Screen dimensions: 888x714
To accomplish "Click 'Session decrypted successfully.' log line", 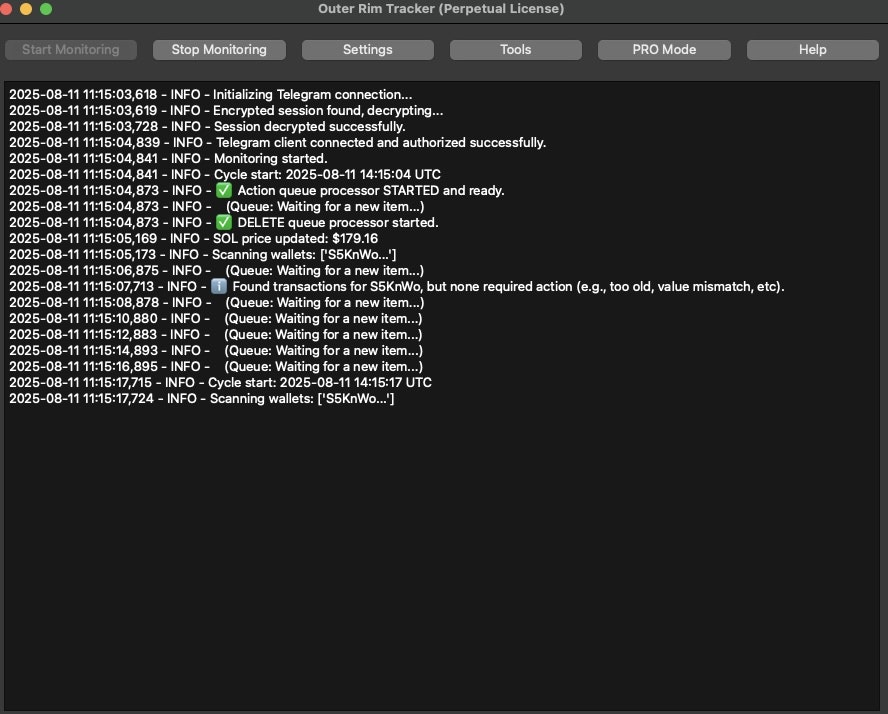I will click(x=207, y=126).
